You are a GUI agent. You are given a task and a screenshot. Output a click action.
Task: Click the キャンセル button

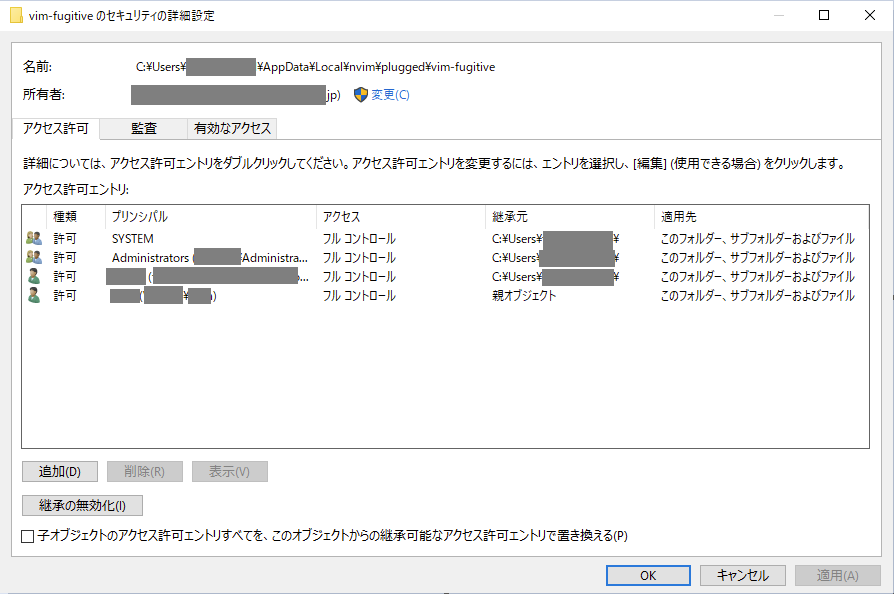coord(743,575)
